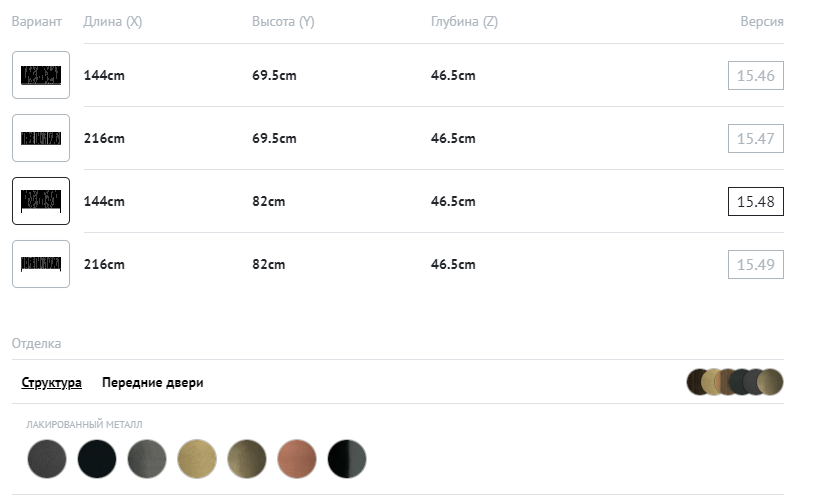
Task: Pick the dark grey lacquered metal swatch
Action: (47, 459)
